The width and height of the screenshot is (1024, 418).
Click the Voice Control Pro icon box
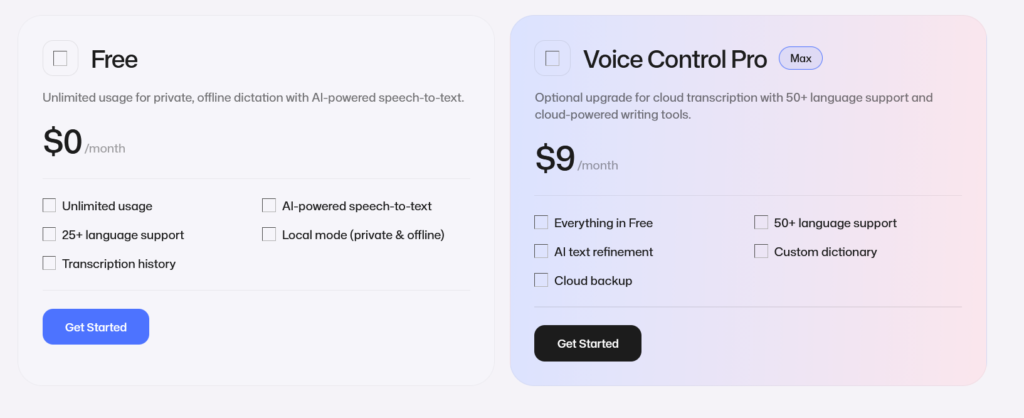pos(552,58)
